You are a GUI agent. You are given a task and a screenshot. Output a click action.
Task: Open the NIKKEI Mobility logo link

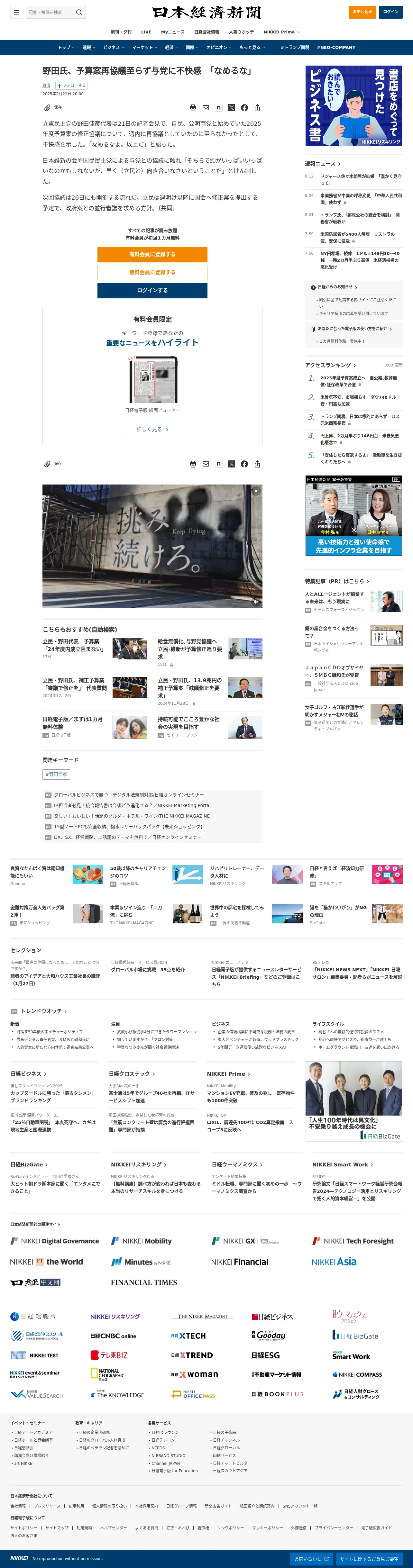pyautogui.click(x=141, y=1241)
